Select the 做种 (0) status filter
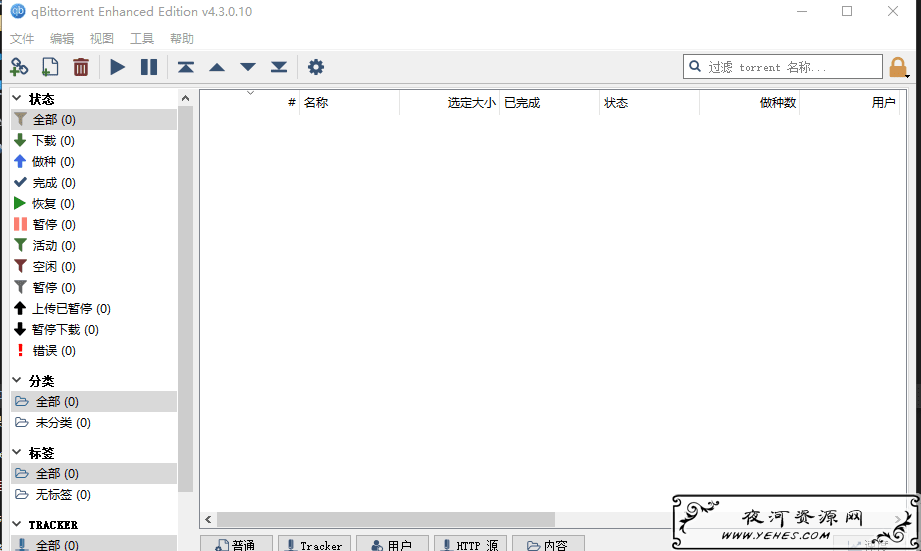This screenshot has width=921, height=551. pos(94,162)
